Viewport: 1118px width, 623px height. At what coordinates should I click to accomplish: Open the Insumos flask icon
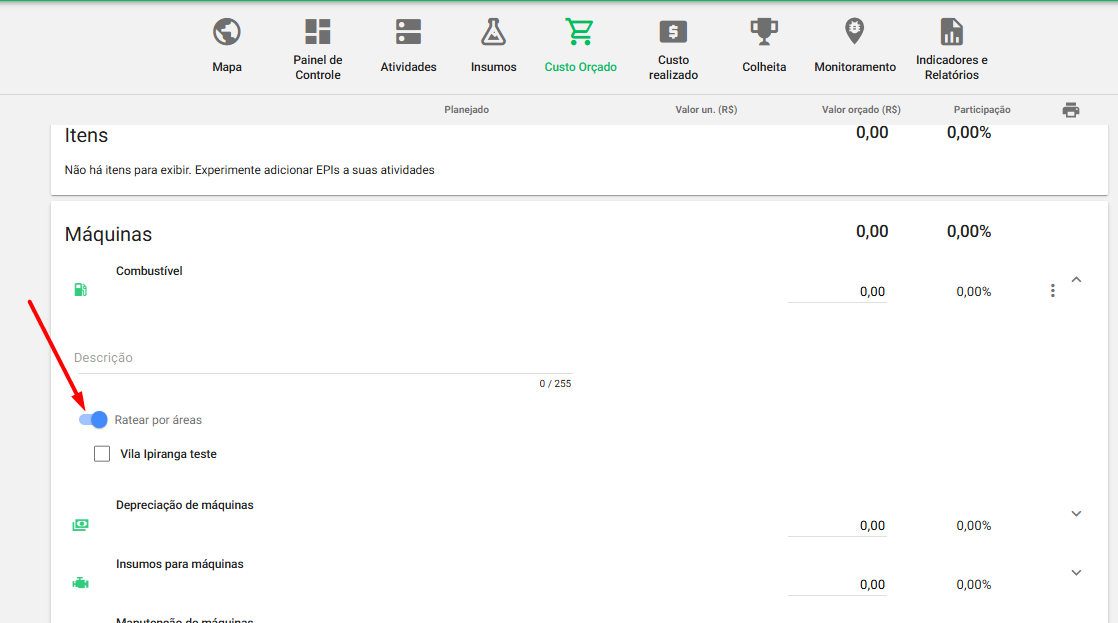494,32
